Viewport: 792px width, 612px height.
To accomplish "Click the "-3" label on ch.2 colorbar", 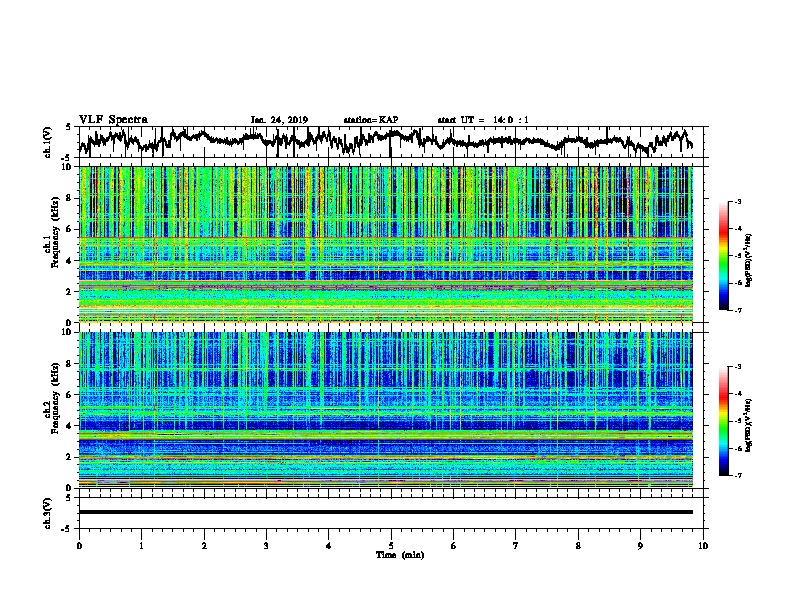I will (x=737, y=367).
